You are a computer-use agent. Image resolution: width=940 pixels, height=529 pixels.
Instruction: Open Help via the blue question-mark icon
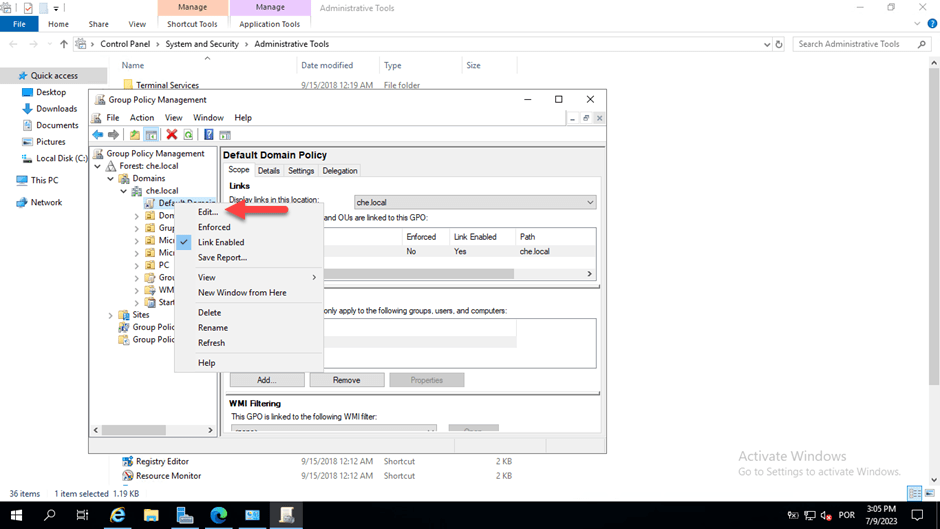209,135
